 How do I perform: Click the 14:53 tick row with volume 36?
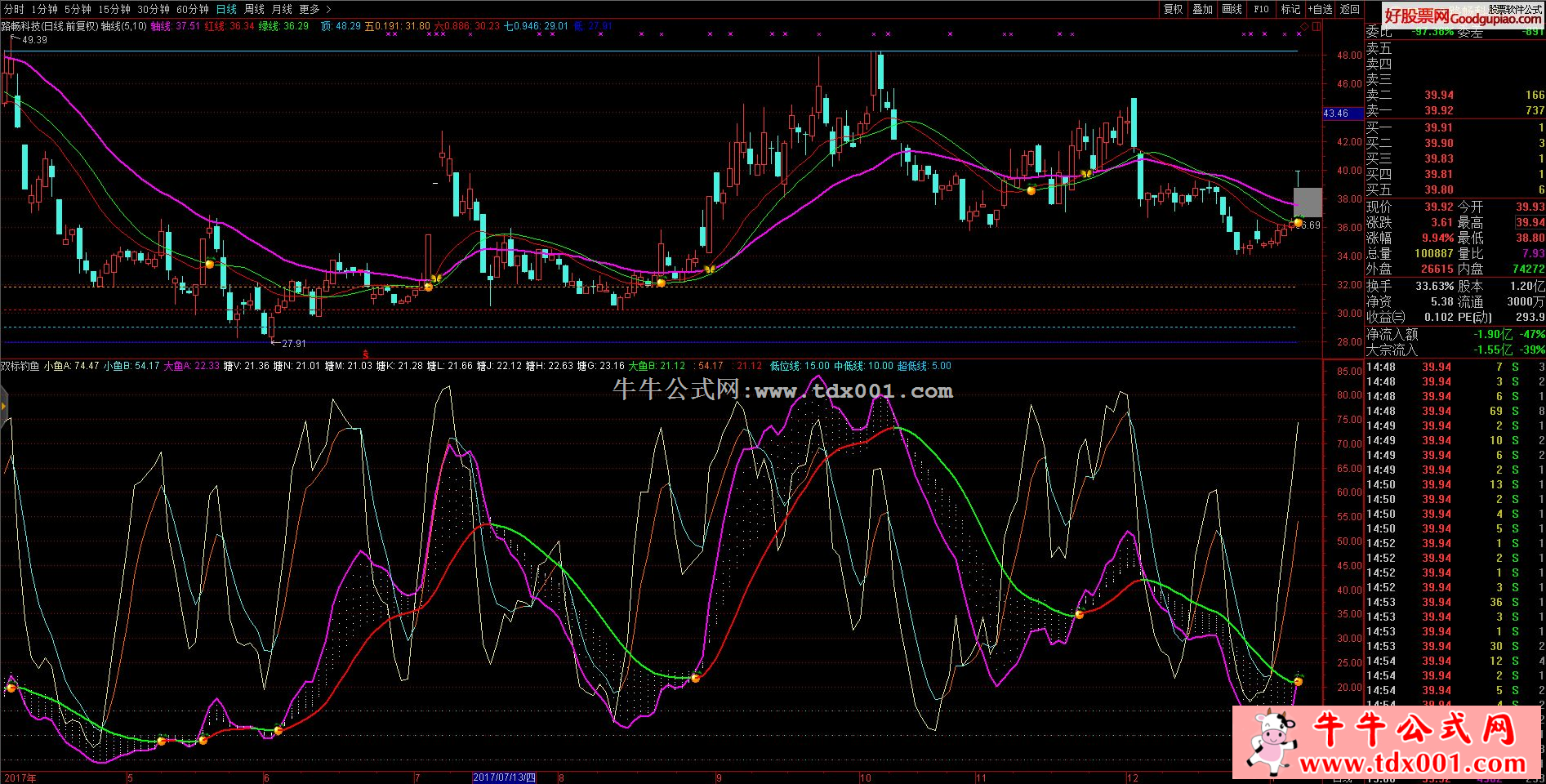pos(1455,602)
